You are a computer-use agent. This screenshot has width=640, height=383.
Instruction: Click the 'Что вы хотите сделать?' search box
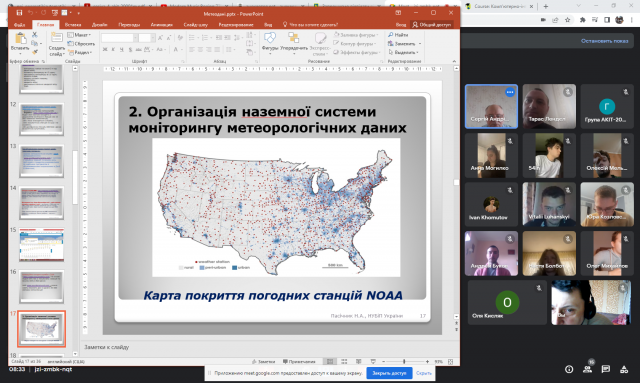[310, 24]
